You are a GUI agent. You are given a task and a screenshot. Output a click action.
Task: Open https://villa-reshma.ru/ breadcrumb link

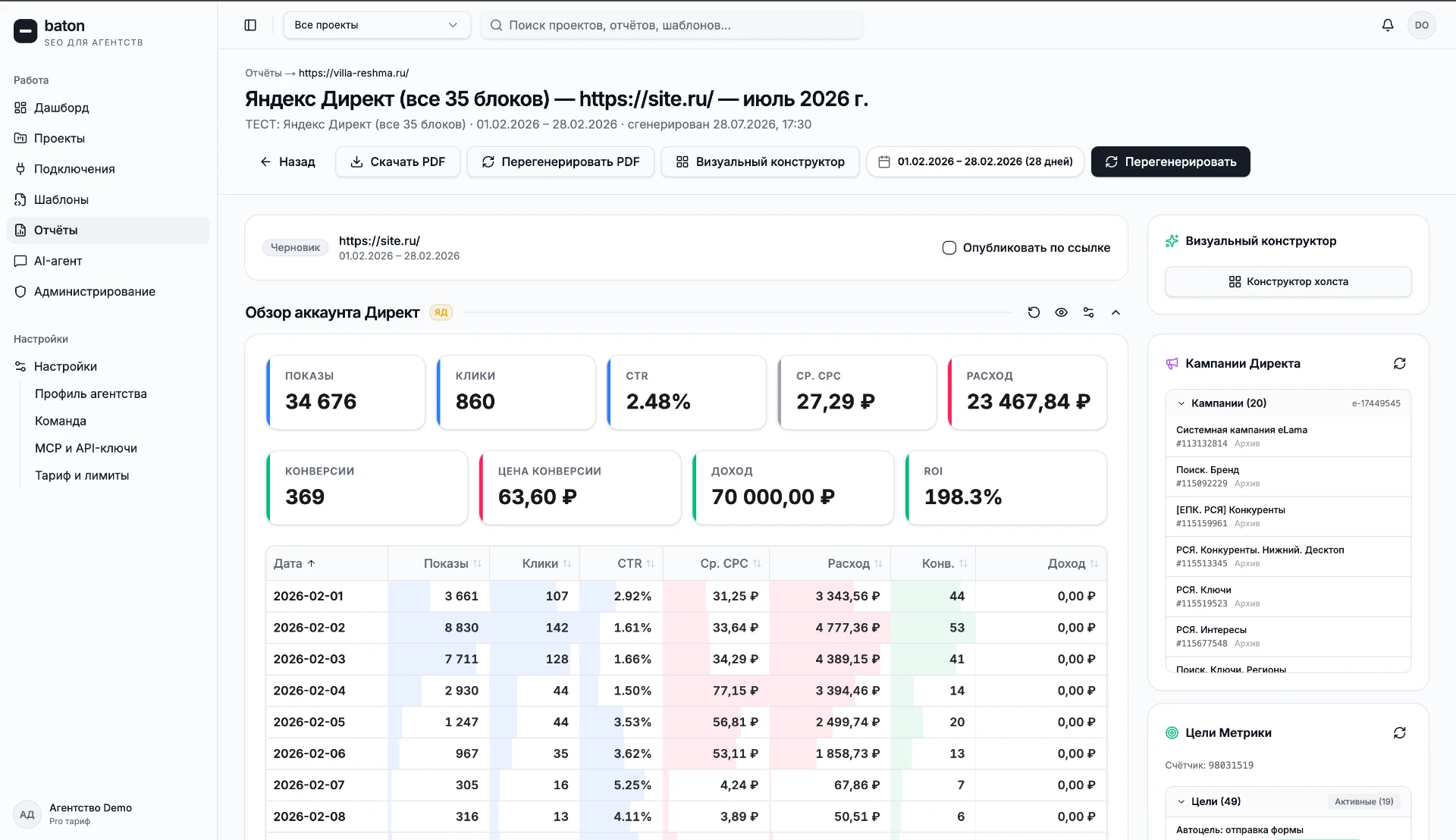[x=353, y=73]
